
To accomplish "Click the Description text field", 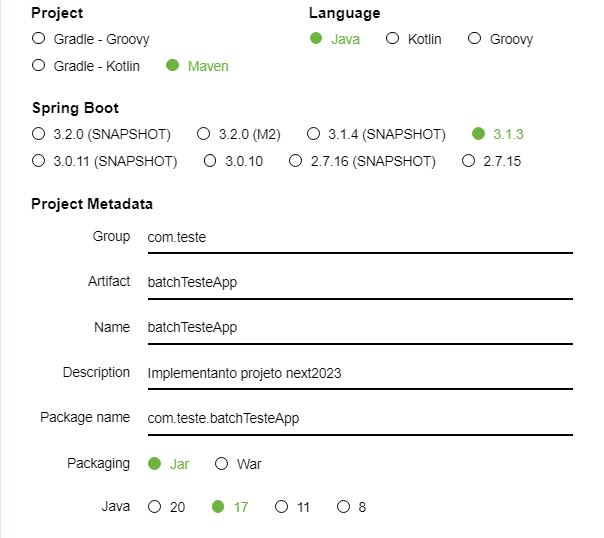I will [x=358, y=373].
